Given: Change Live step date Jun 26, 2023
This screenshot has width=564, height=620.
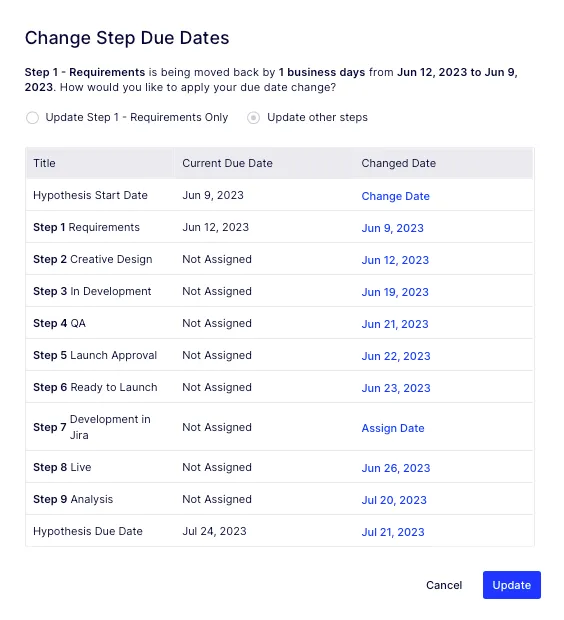Looking at the screenshot, I should [396, 468].
